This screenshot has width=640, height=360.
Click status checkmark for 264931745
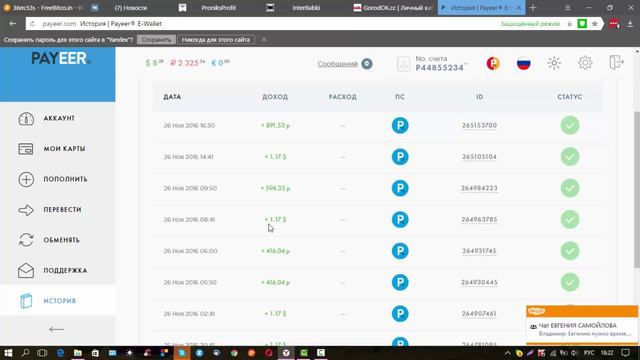[x=570, y=251]
